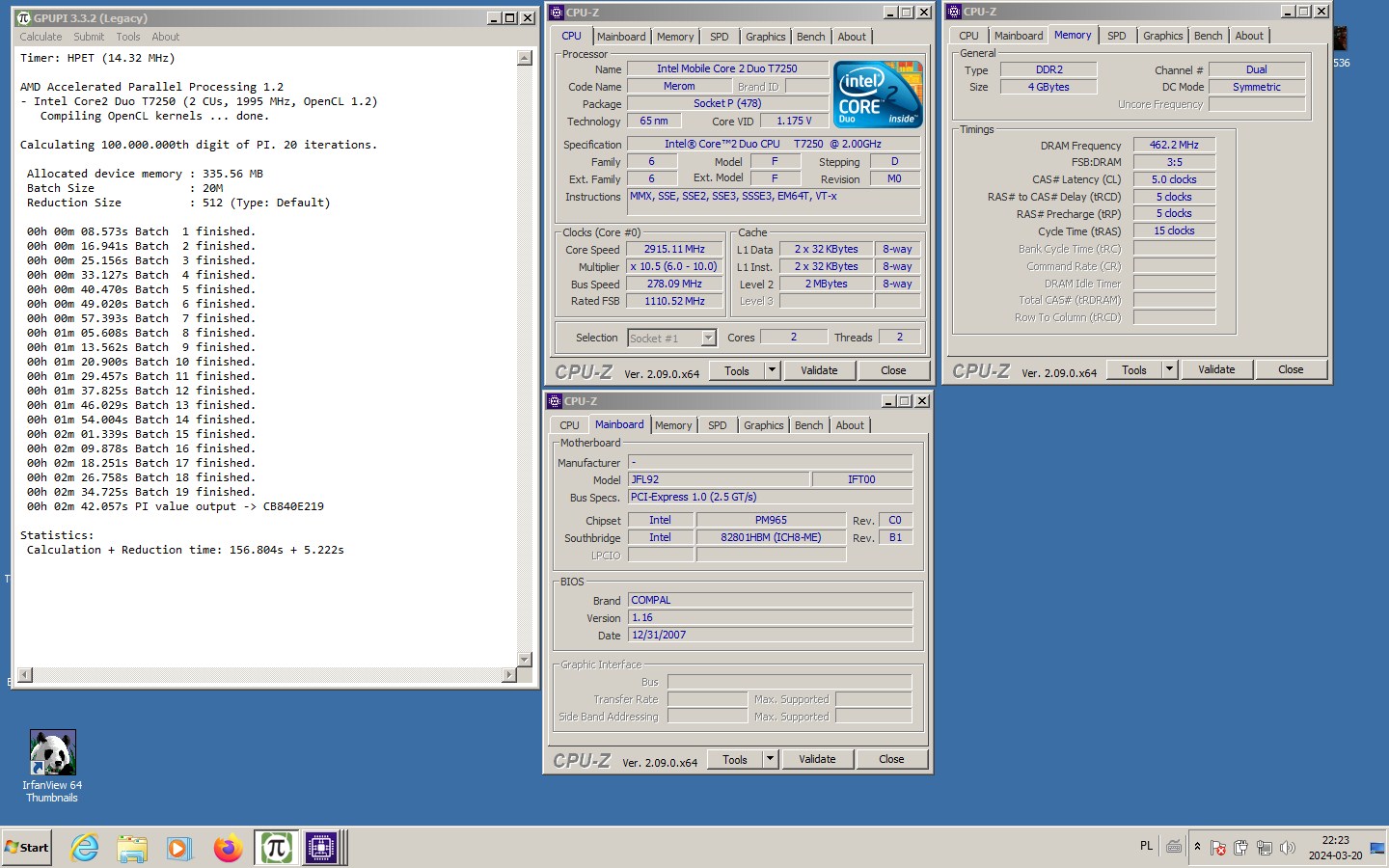The width and height of the screenshot is (1389, 868).
Task: Open Firefox from the taskbar
Action: pyautogui.click(x=228, y=848)
